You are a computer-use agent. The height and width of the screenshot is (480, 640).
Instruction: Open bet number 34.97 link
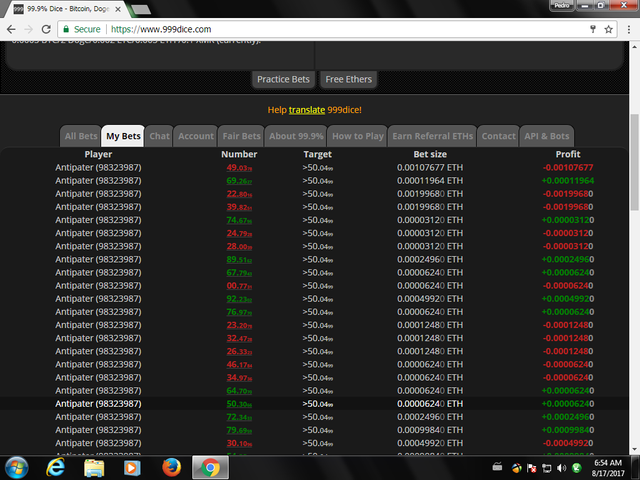pyautogui.click(x=239, y=378)
